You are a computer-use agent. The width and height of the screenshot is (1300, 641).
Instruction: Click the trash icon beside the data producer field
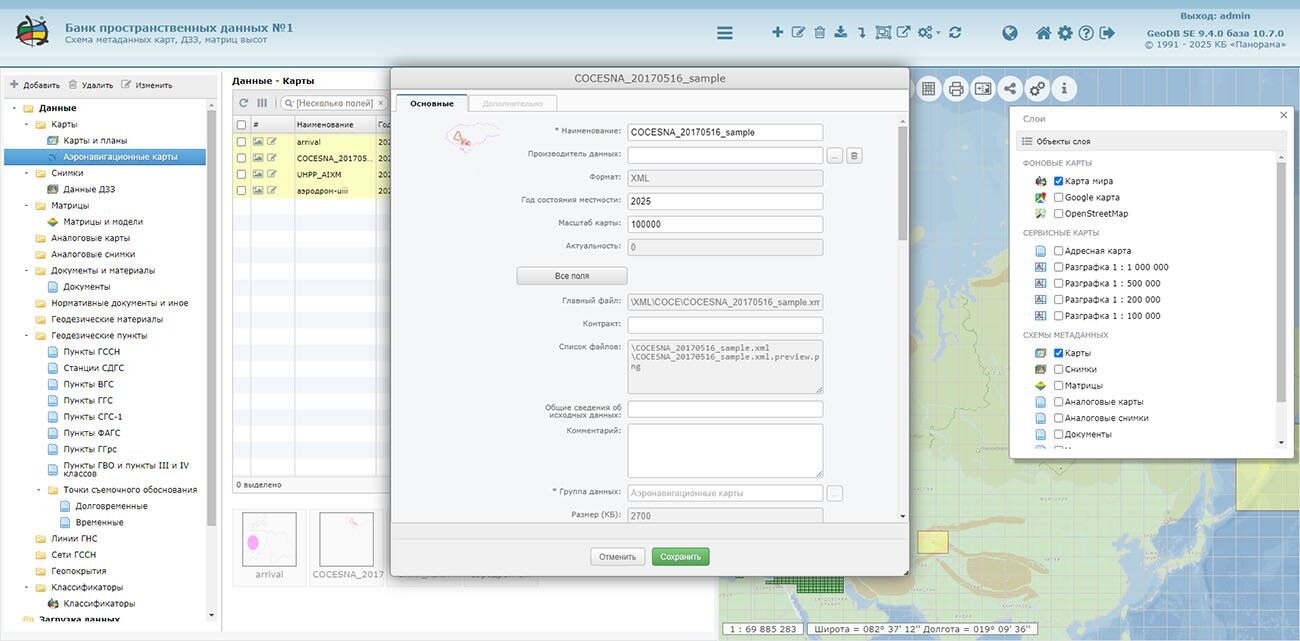click(x=855, y=155)
